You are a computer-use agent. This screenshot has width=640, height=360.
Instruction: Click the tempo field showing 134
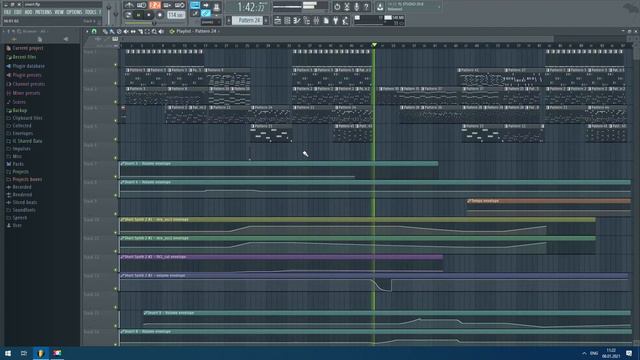pyautogui.click(x=176, y=15)
